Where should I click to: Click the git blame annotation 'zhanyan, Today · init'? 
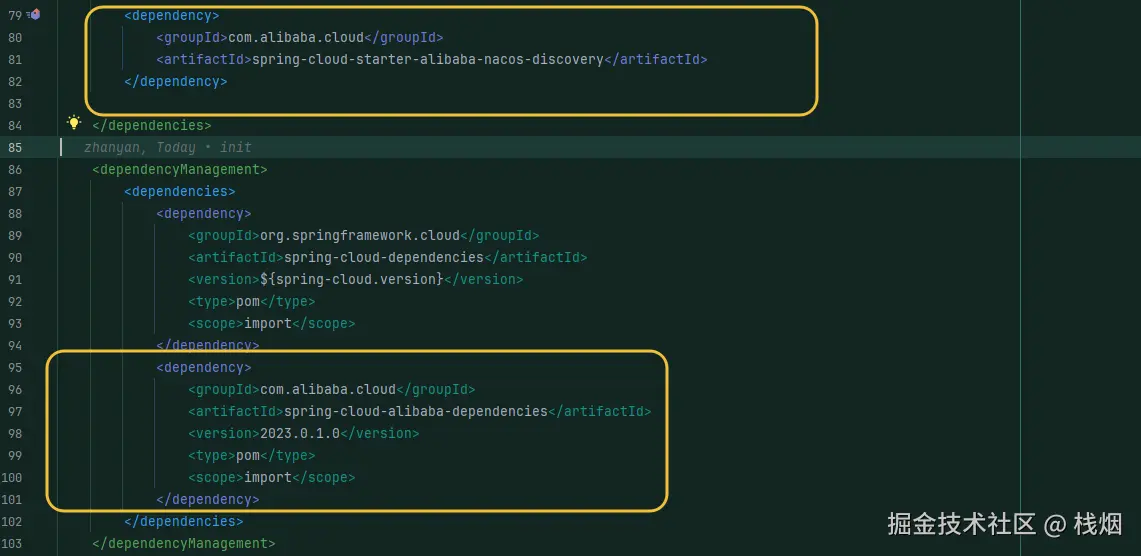pos(167,147)
